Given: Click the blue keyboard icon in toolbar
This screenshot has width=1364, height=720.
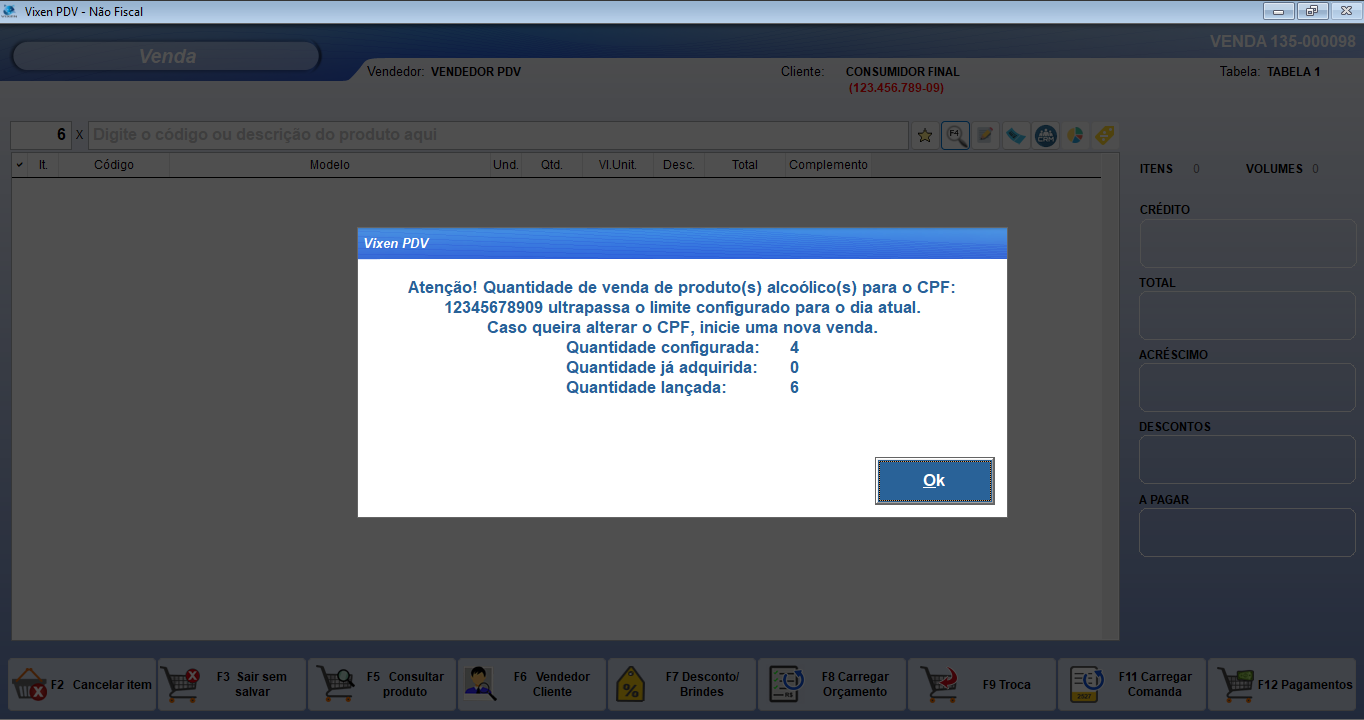Looking at the screenshot, I should pos(1015,135).
